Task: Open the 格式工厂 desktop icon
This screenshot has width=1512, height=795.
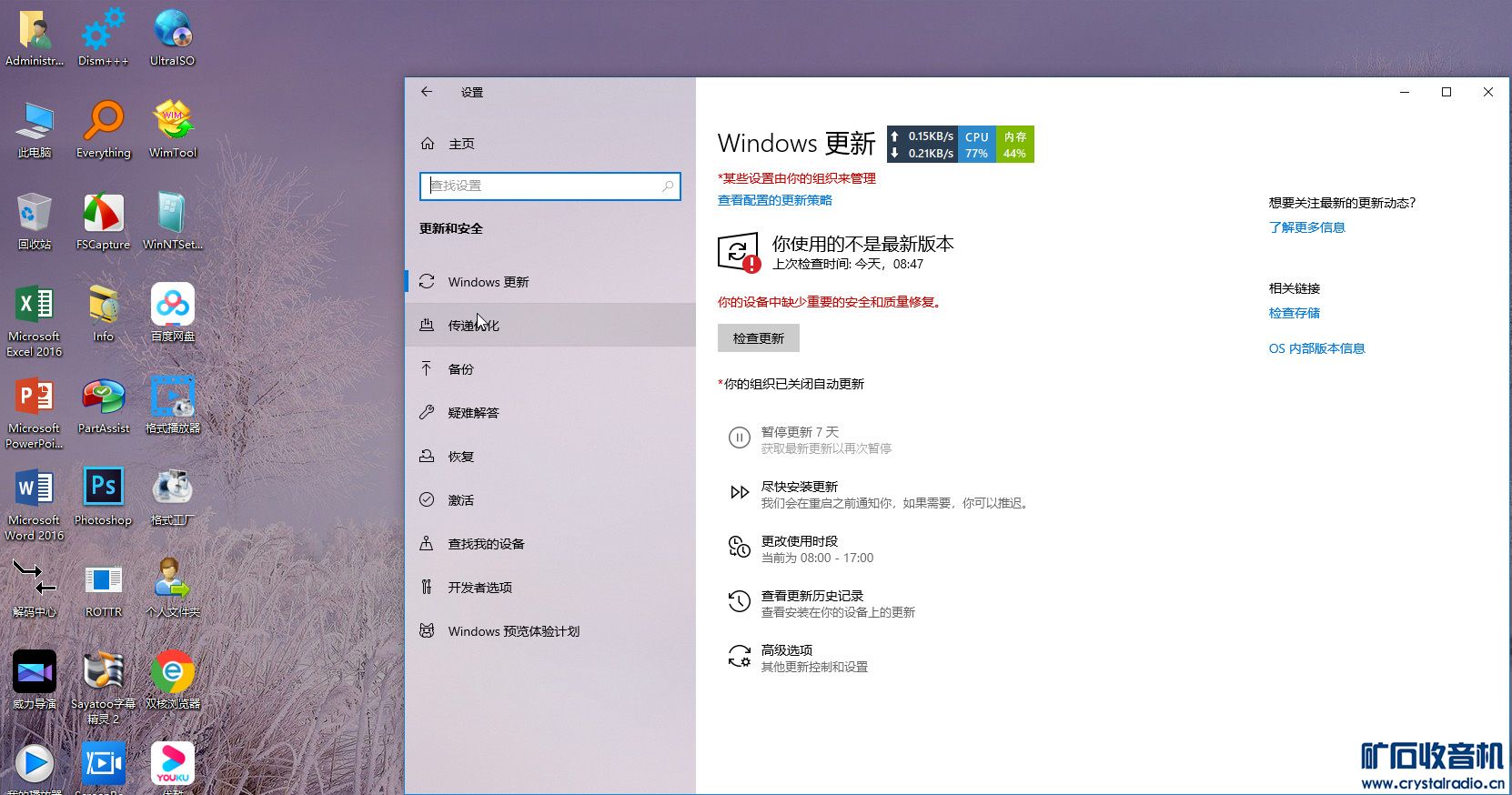Action: tap(172, 496)
